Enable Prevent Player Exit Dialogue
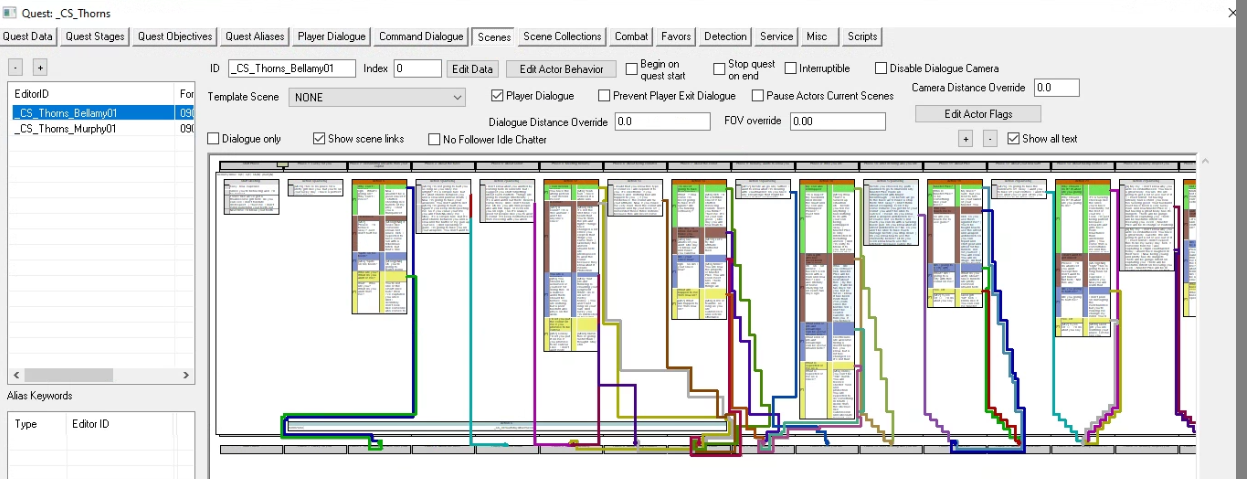 click(604, 96)
